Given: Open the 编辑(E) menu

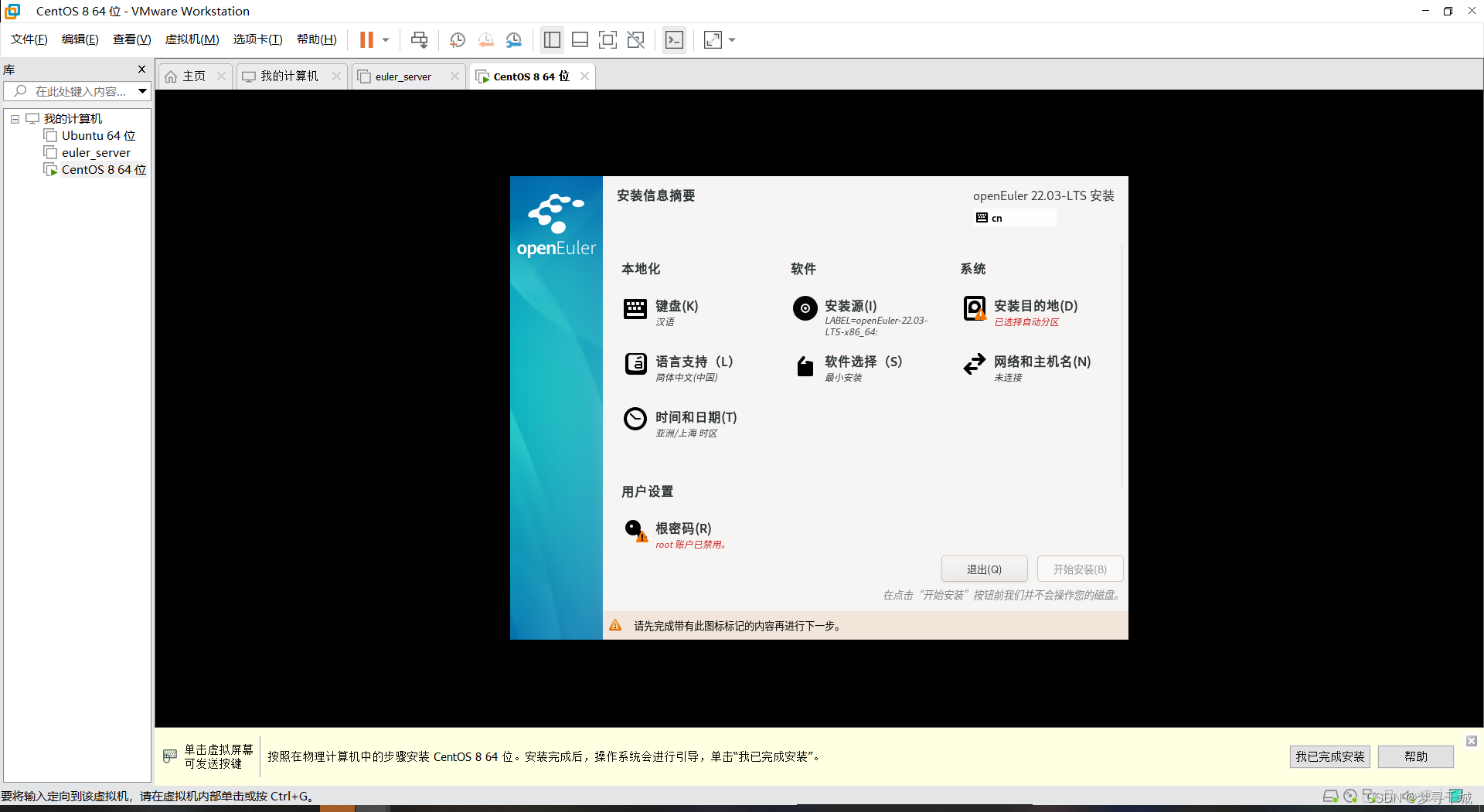Looking at the screenshot, I should (x=80, y=39).
